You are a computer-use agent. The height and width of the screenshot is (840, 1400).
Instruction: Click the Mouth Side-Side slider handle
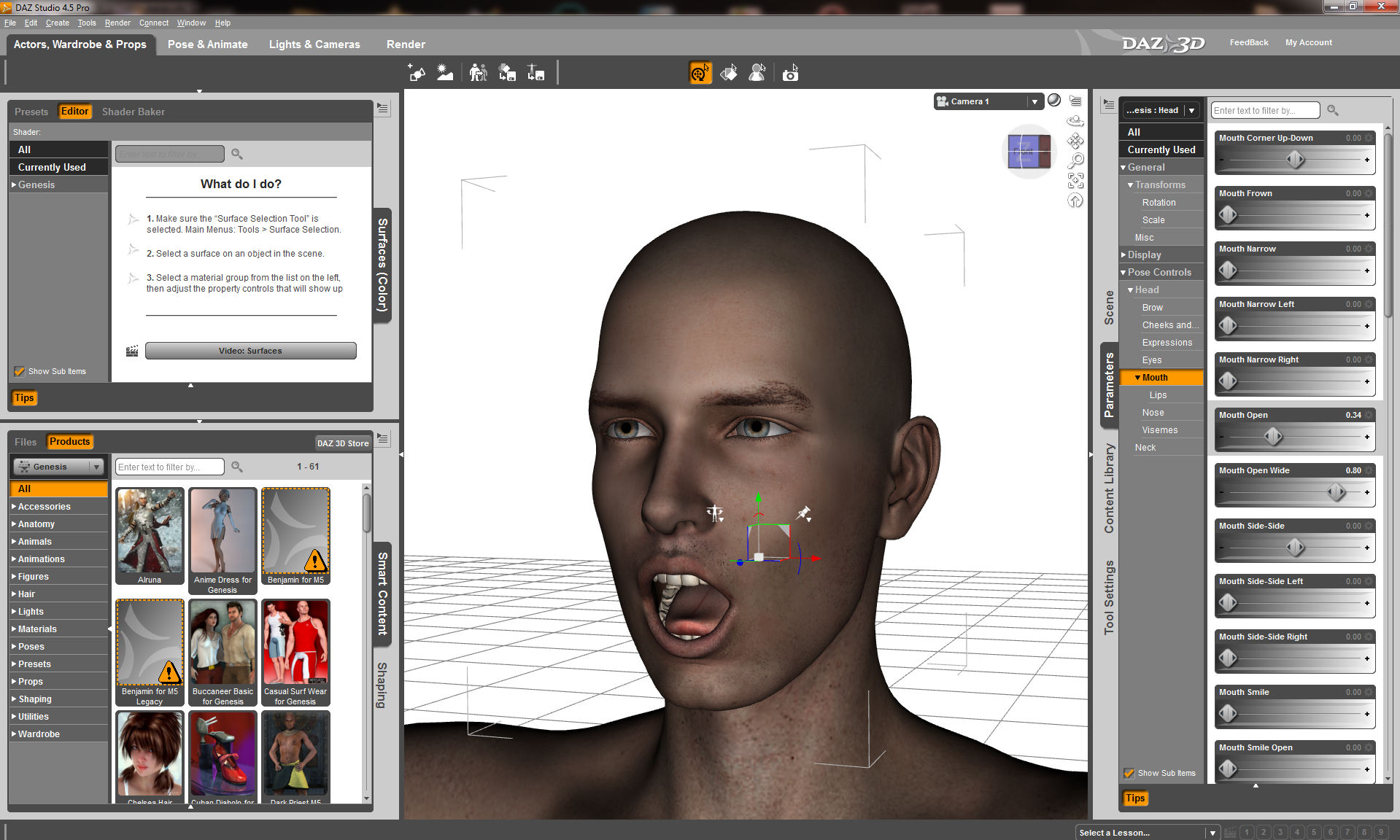1296,548
